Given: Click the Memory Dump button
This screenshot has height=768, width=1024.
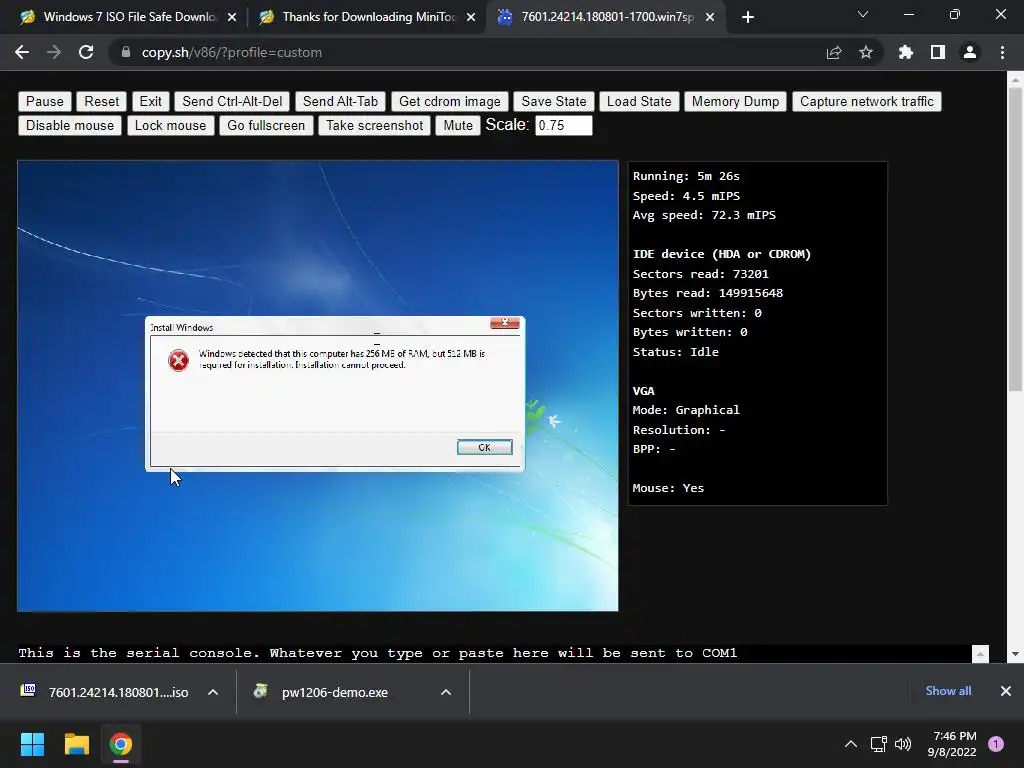Looking at the screenshot, I should (735, 101).
